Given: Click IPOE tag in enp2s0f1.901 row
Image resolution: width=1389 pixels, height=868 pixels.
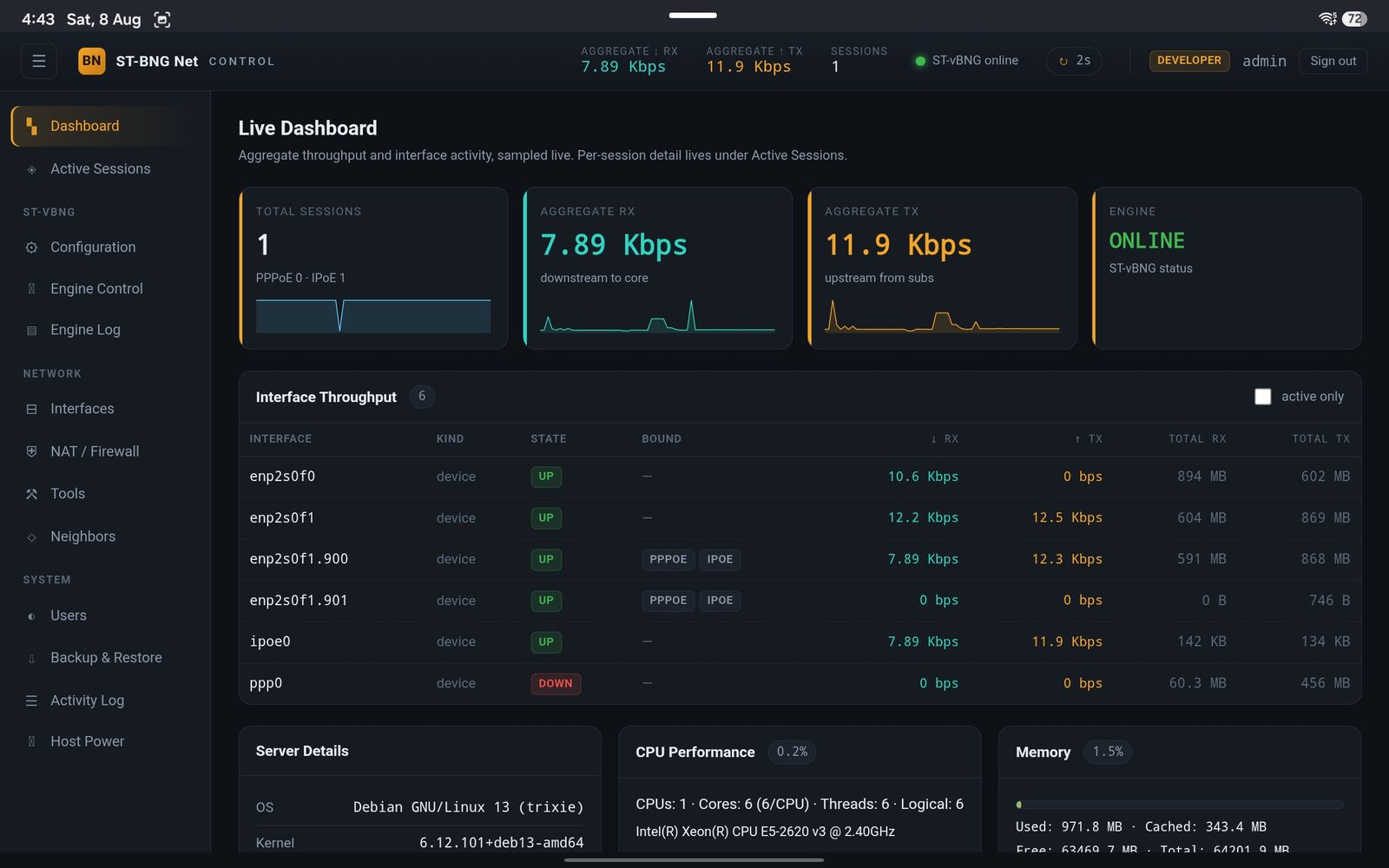Looking at the screenshot, I should coord(720,601).
